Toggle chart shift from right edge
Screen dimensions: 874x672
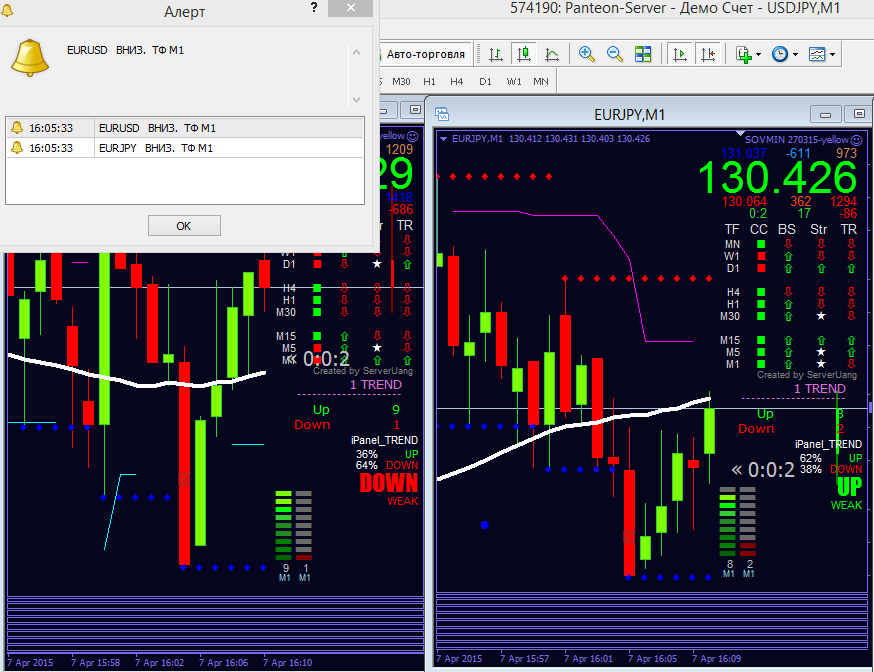click(708, 54)
